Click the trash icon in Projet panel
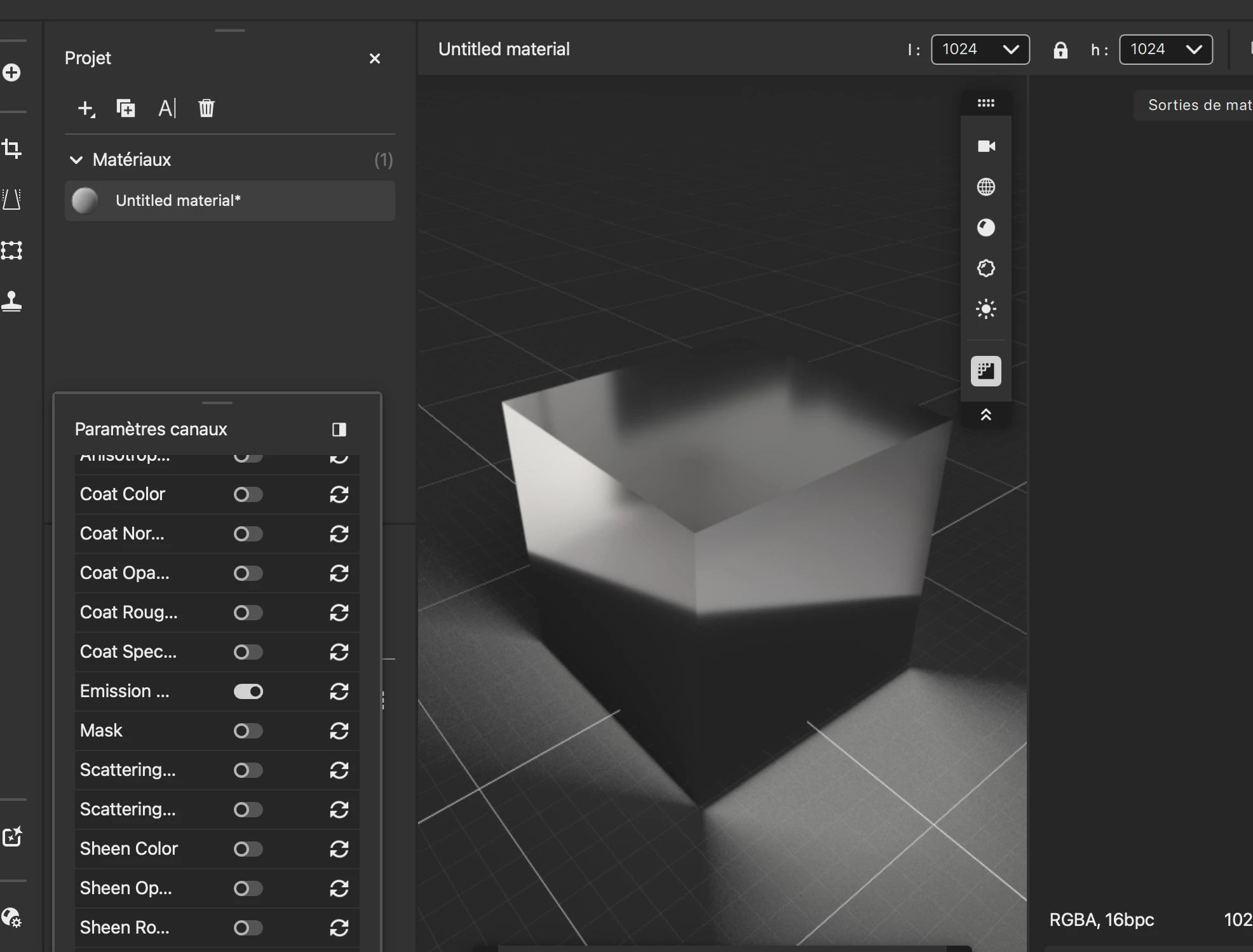This screenshot has height=952, width=1253. click(207, 108)
